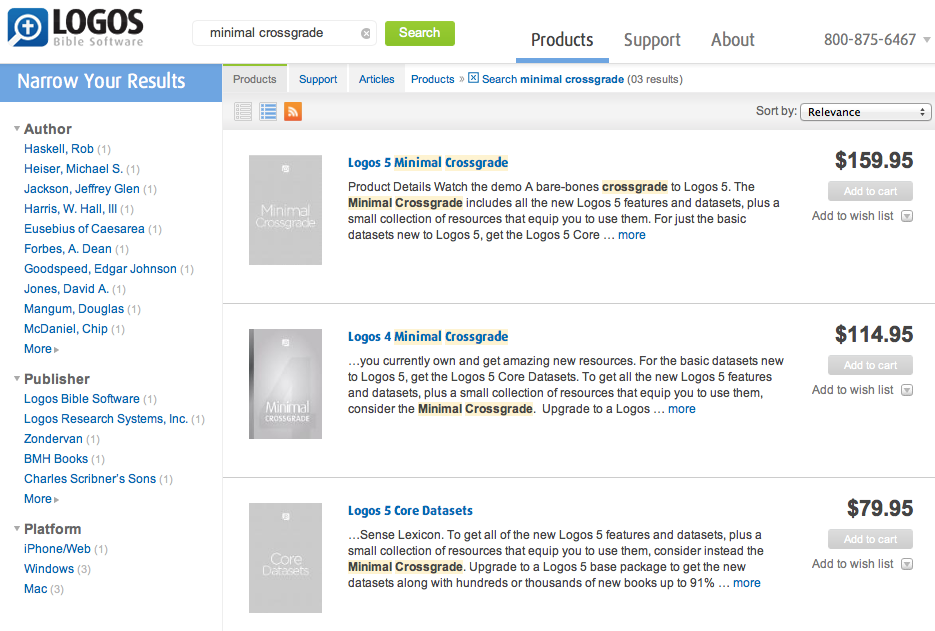Screen dimensions: 935x631
Task: Remove the minimal crossgrade search filter x icon
Action: (x=473, y=78)
